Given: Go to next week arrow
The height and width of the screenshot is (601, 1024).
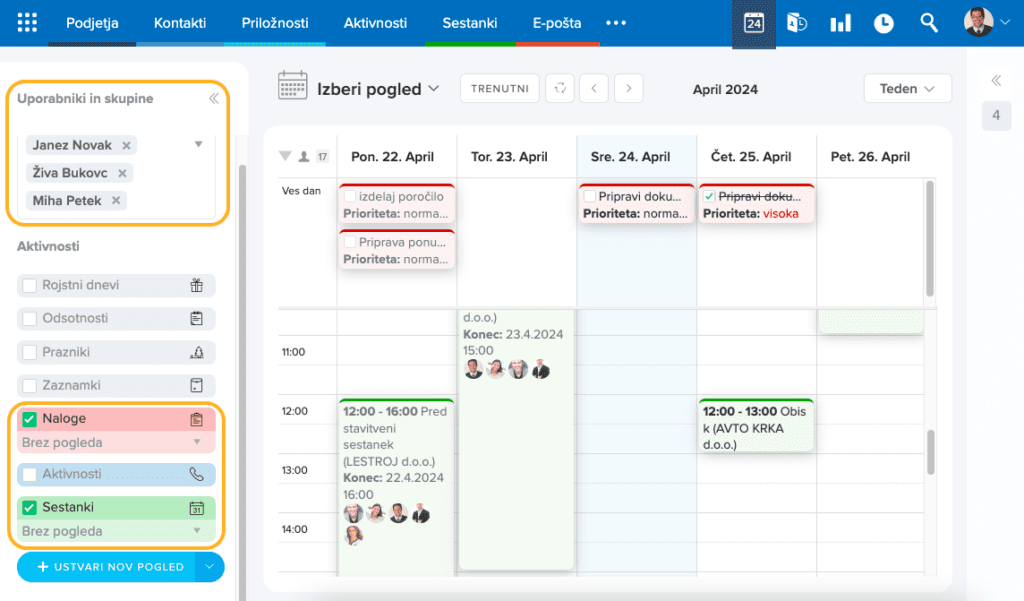Looking at the screenshot, I should [628, 89].
